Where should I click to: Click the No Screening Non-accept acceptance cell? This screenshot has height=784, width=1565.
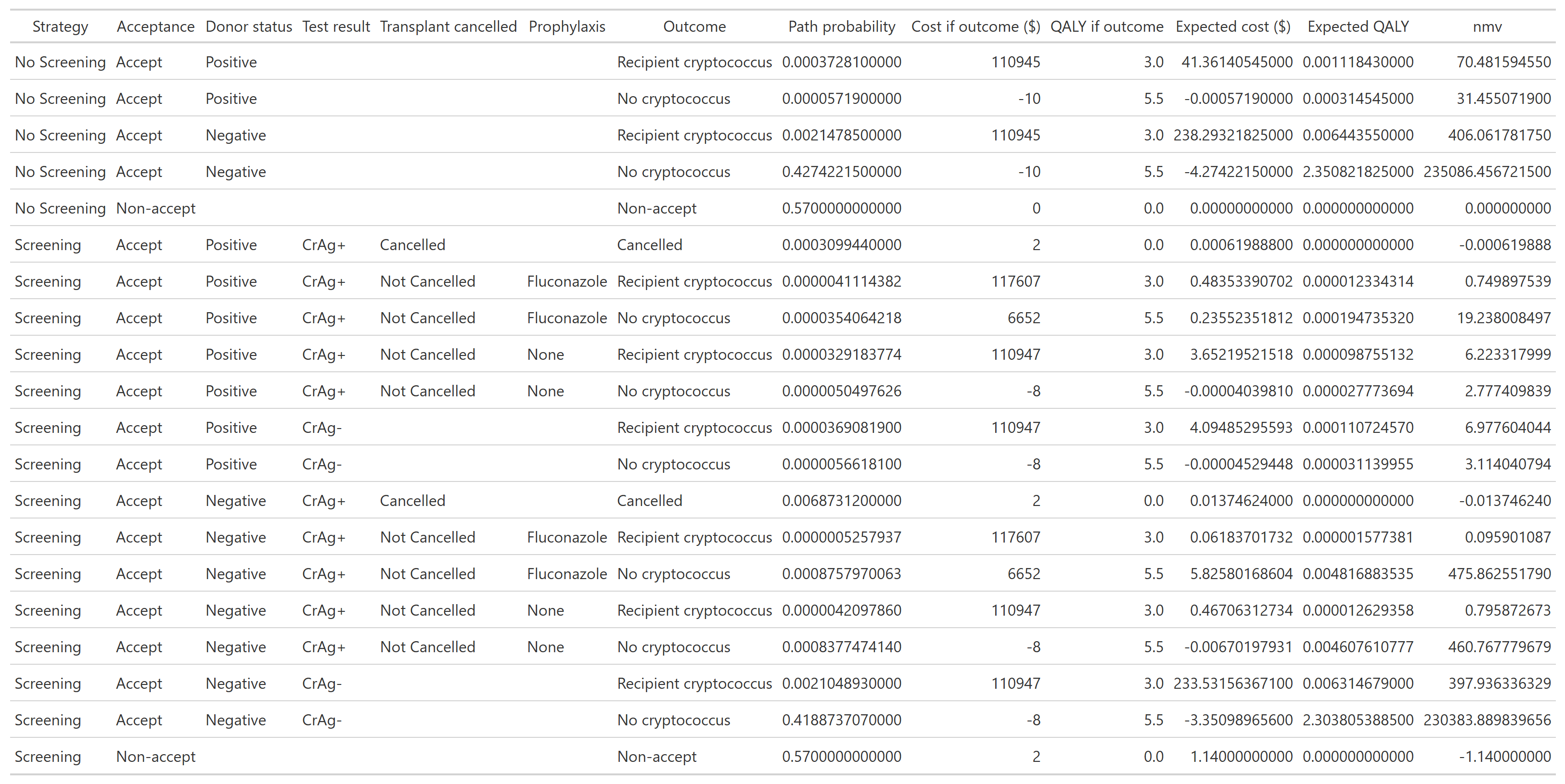[155, 209]
